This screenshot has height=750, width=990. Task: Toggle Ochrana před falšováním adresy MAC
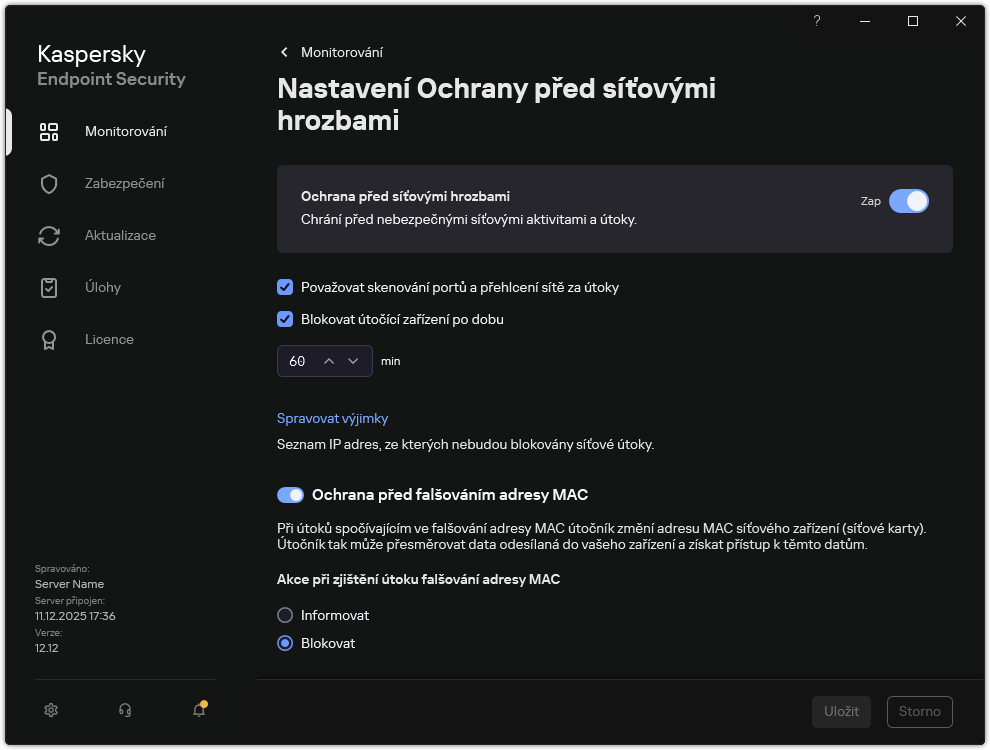tap(290, 495)
